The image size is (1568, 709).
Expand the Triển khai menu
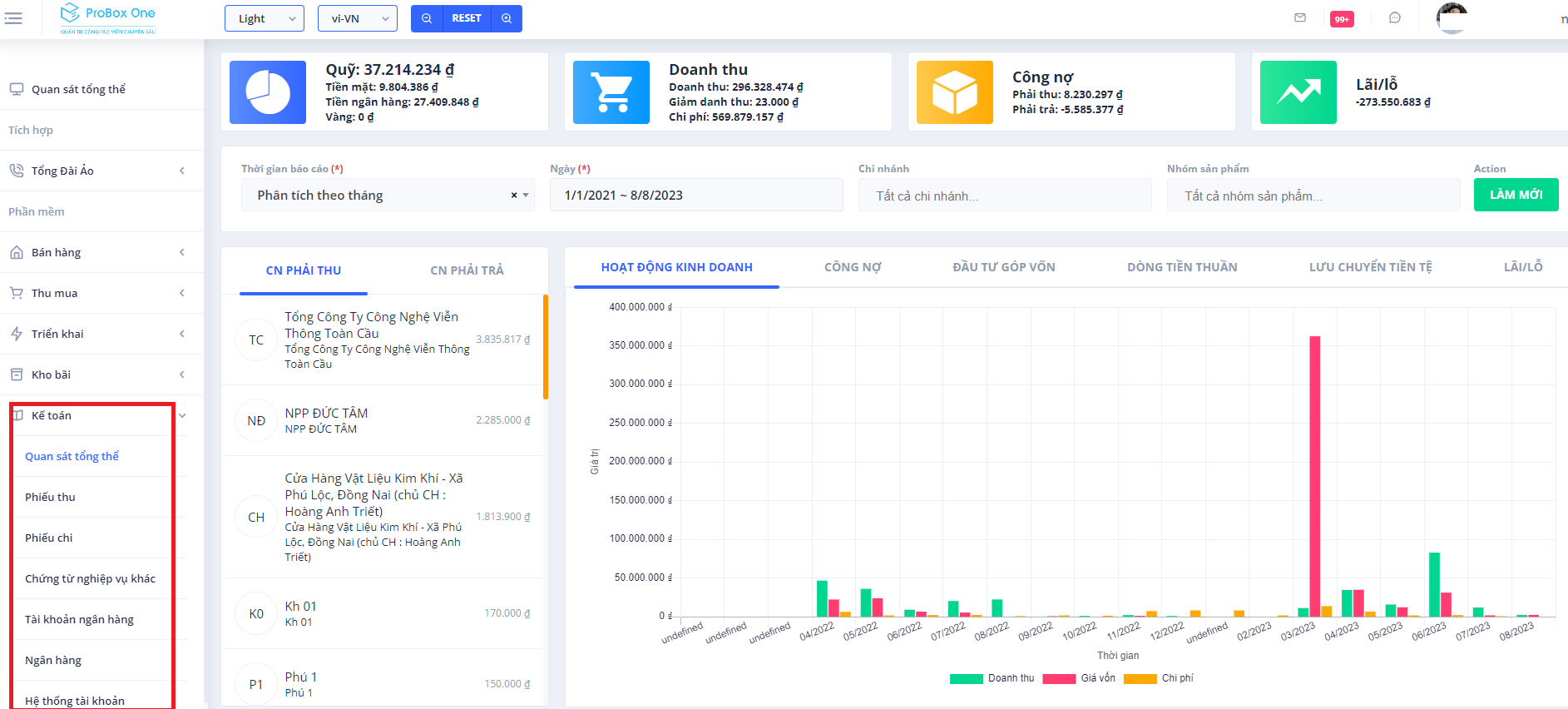click(x=101, y=334)
